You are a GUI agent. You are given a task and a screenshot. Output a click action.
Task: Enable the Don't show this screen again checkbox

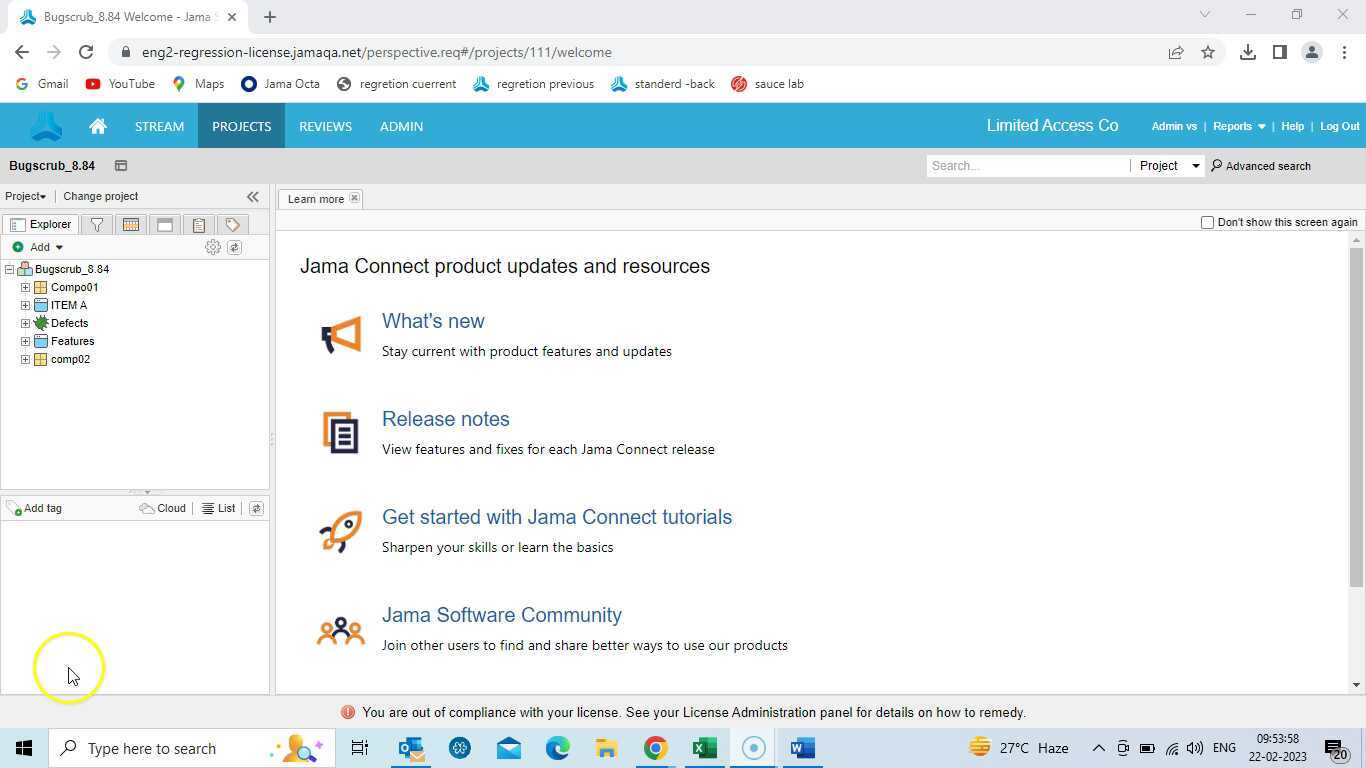point(1207,222)
